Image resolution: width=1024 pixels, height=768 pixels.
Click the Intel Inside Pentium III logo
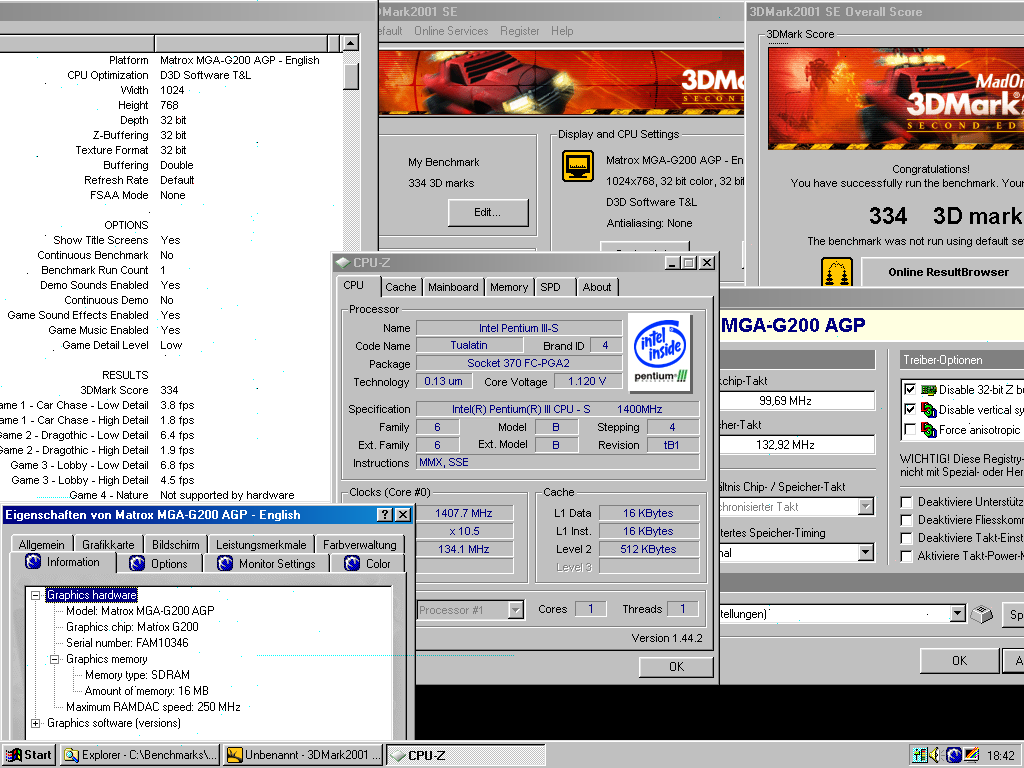pos(660,353)
